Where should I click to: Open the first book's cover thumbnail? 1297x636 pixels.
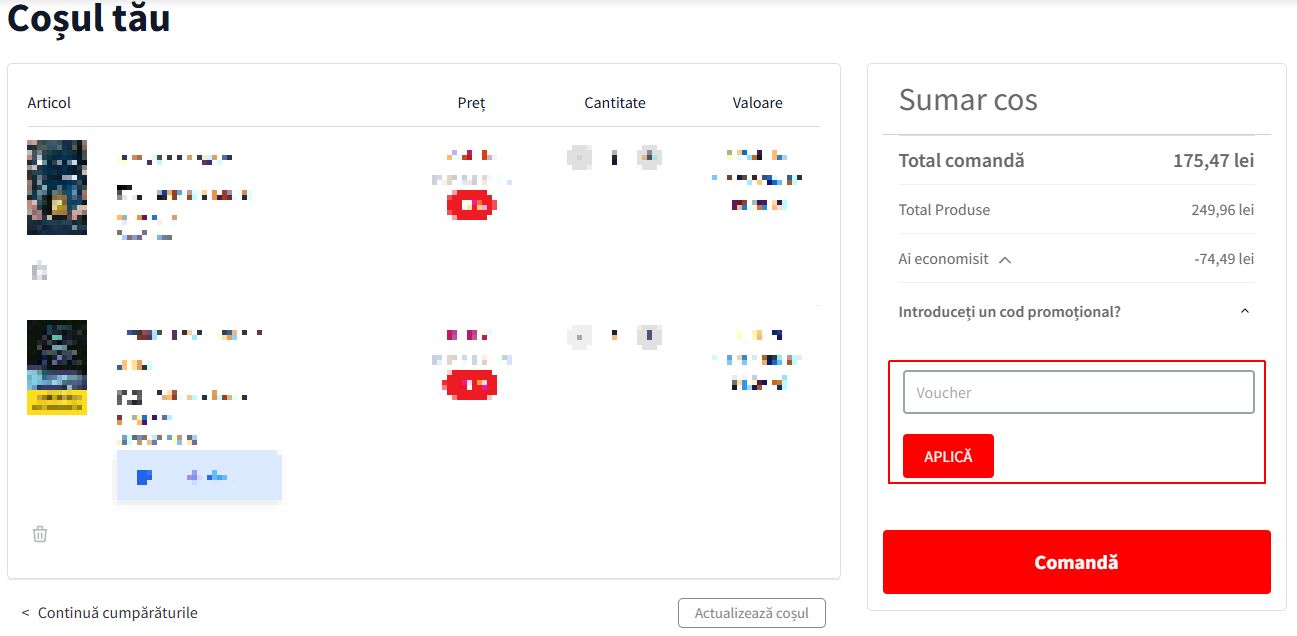pos(57,187)
